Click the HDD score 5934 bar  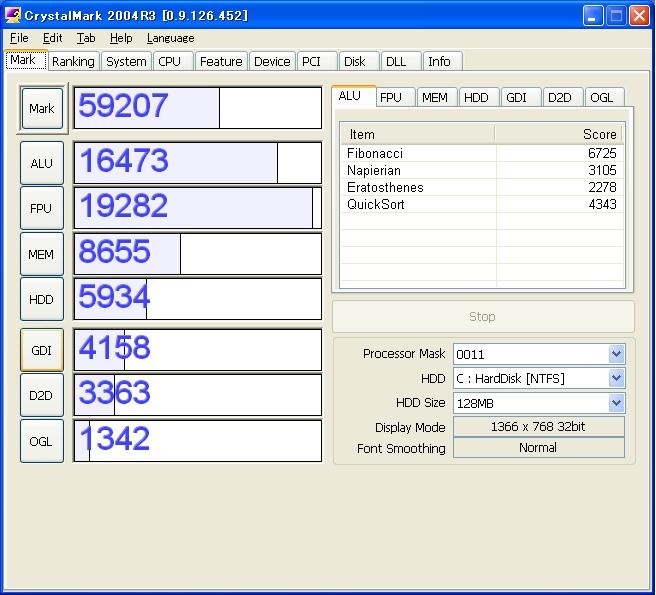198,299
